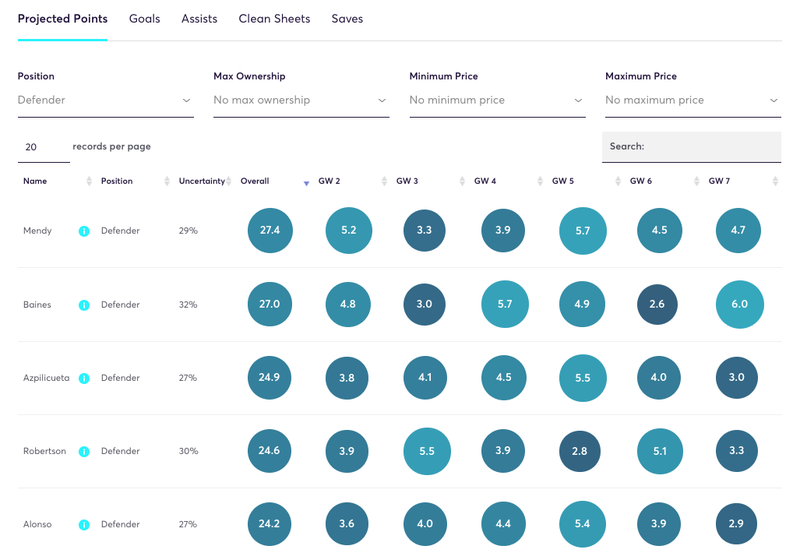Sort by GW 2 column arrows
Image resolution: width=800 pixels, height=560 pixels.
click(384, 181)
